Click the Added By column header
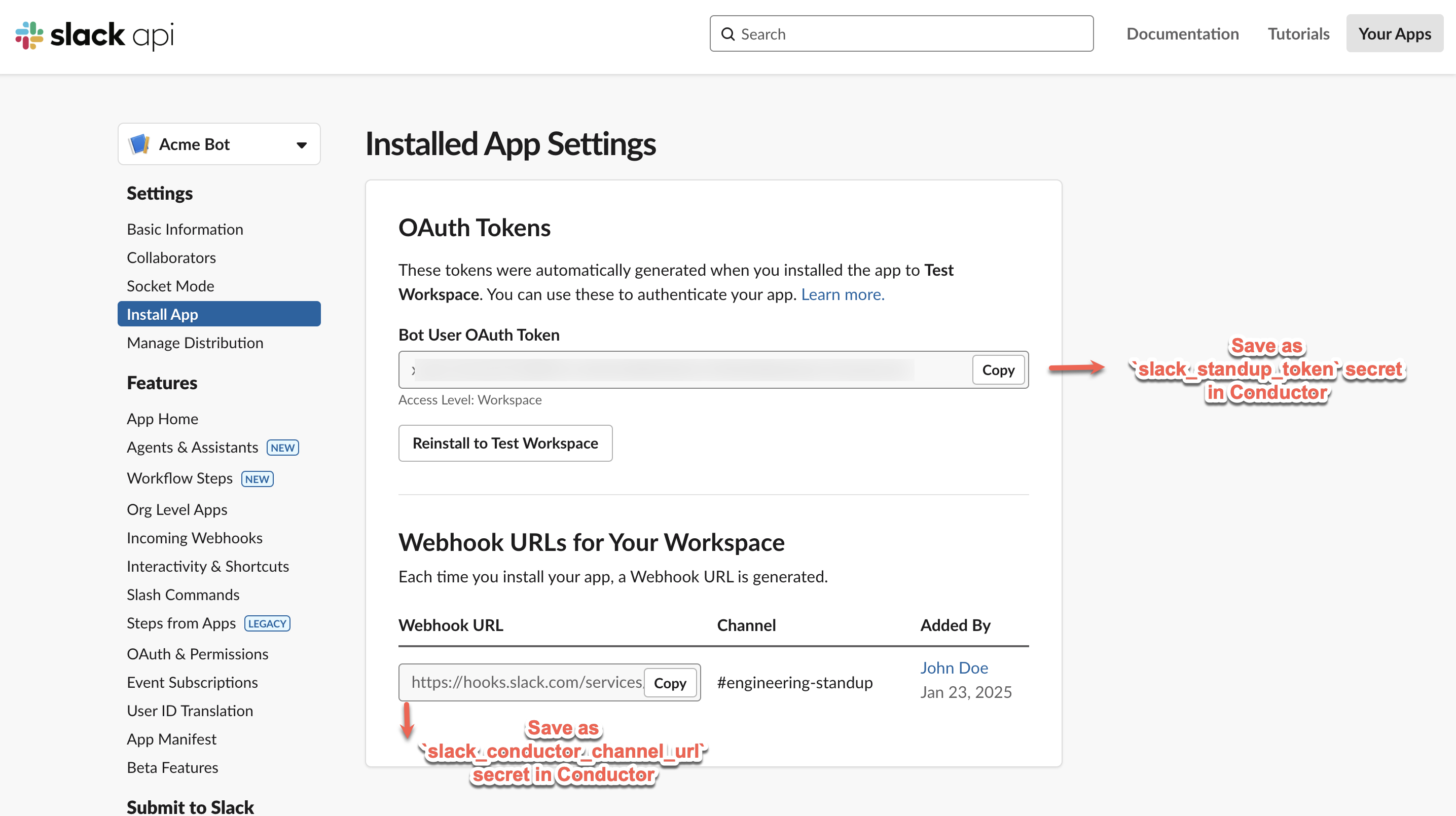Image resolution: width=1456 pixels, height=816 pixels. (955, 625)
